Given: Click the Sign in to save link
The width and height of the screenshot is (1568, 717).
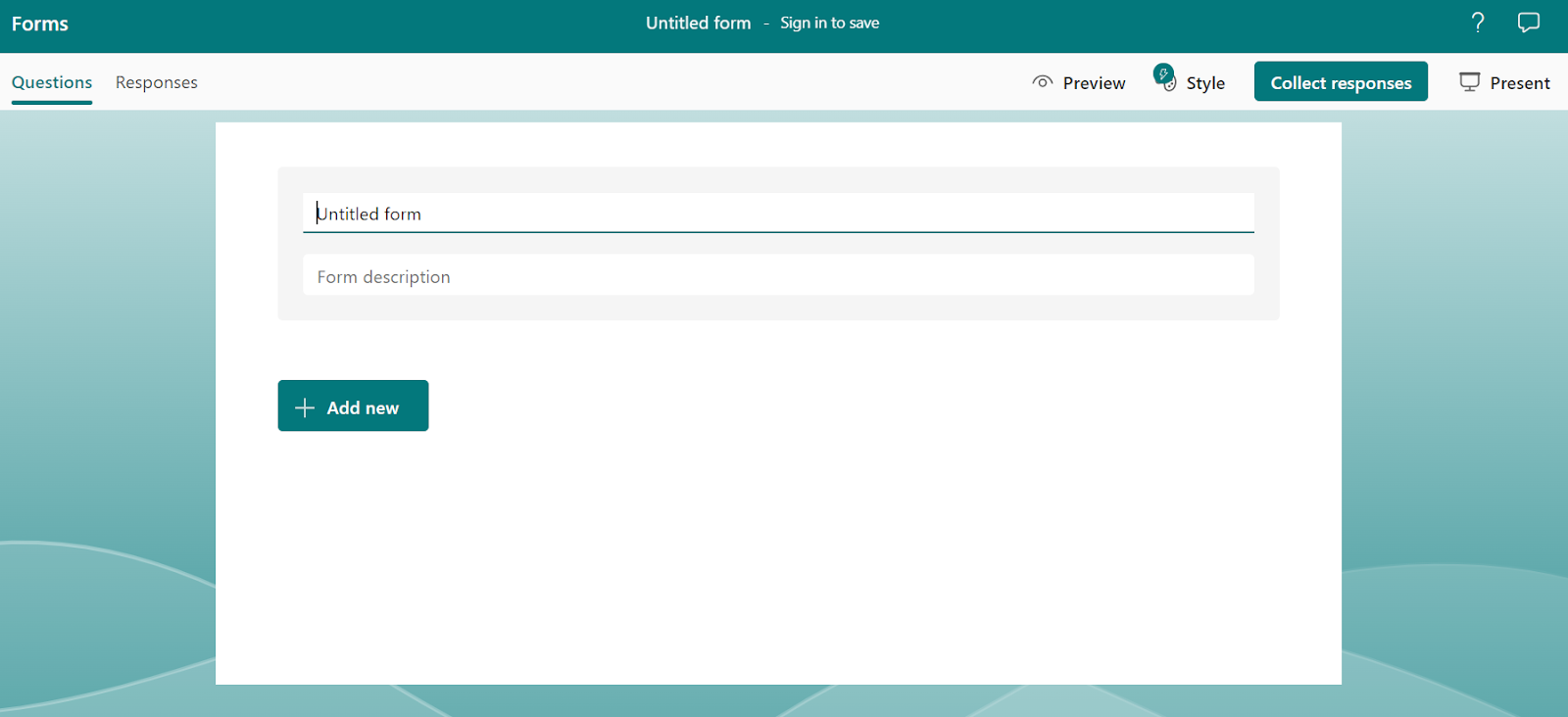Looking at the screenshot, I should tap(829, 23).
